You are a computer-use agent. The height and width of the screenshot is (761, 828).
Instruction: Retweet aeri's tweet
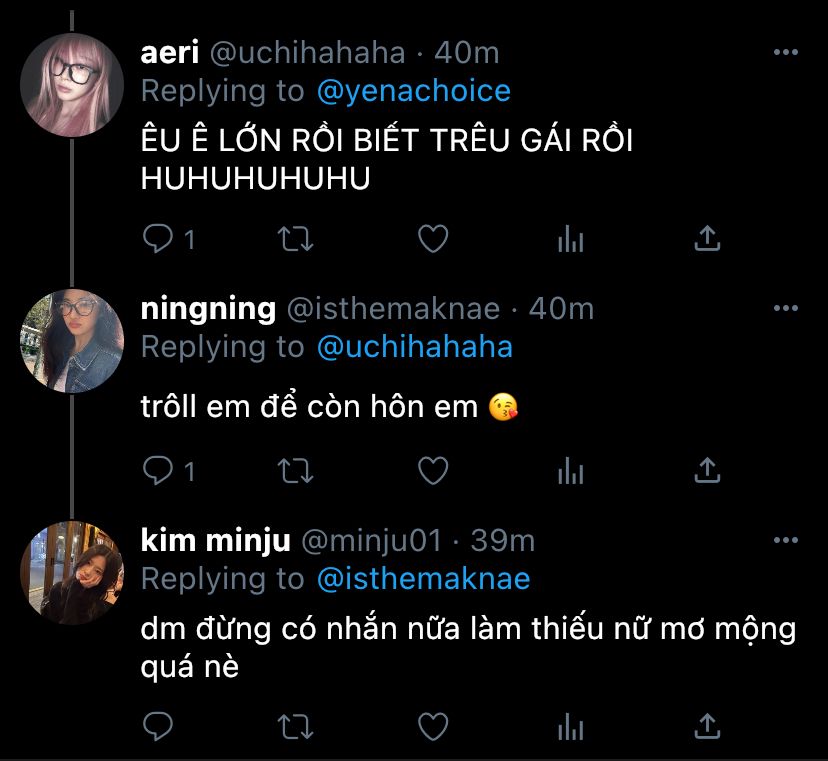[x=295, y=239]
